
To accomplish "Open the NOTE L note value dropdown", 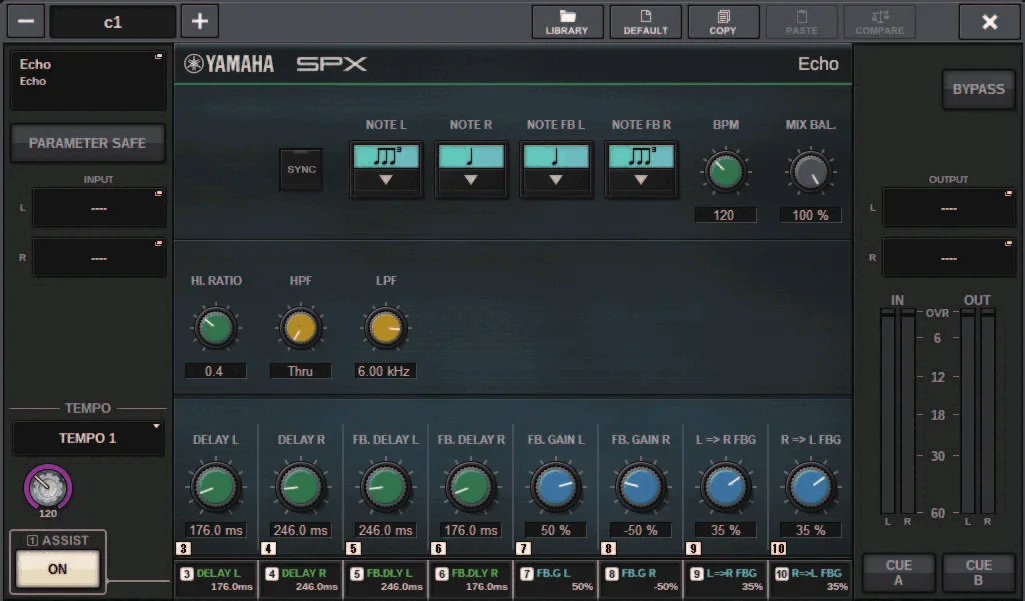I will [386, 169].
